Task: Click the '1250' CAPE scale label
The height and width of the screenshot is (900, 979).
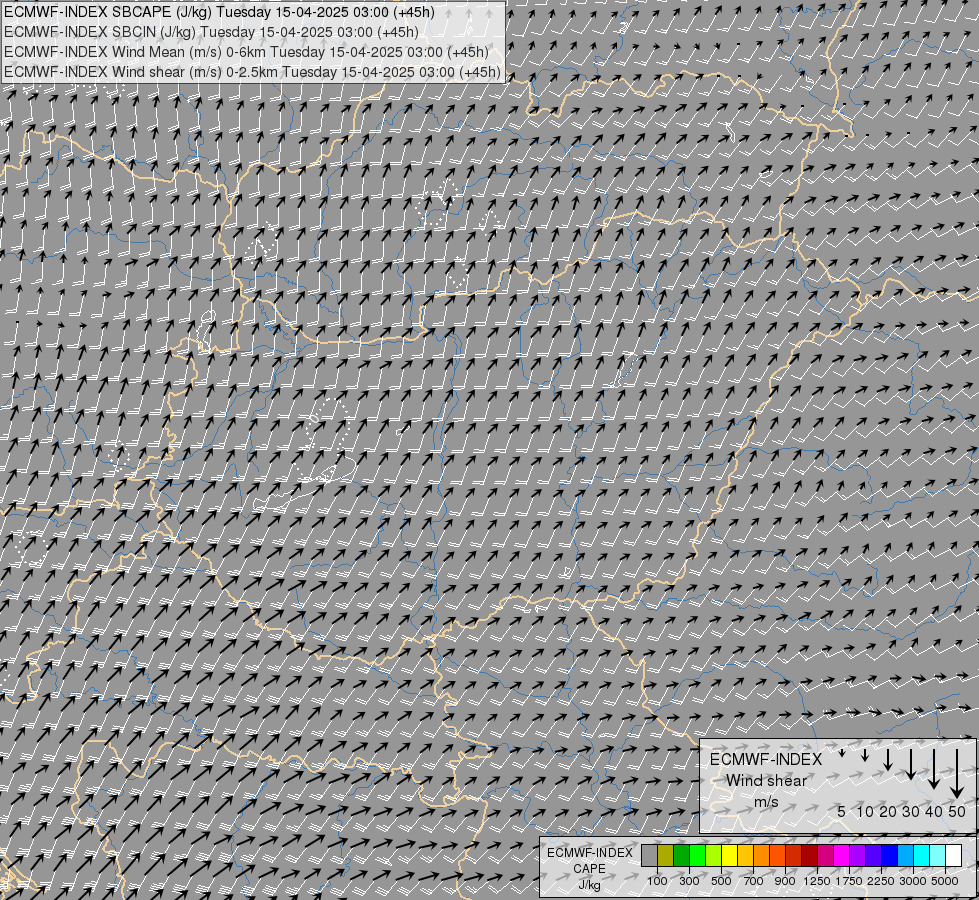Action: [817, 881]
